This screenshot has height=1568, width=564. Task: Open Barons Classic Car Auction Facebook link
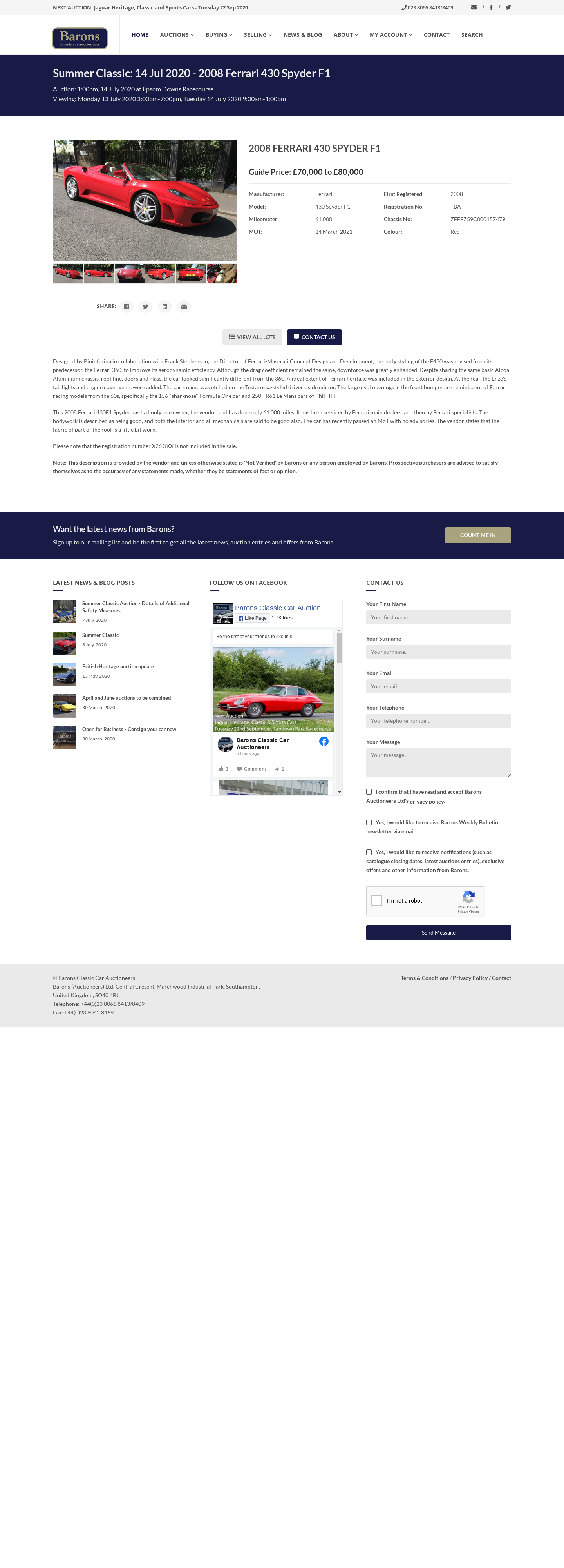point(281,608)
